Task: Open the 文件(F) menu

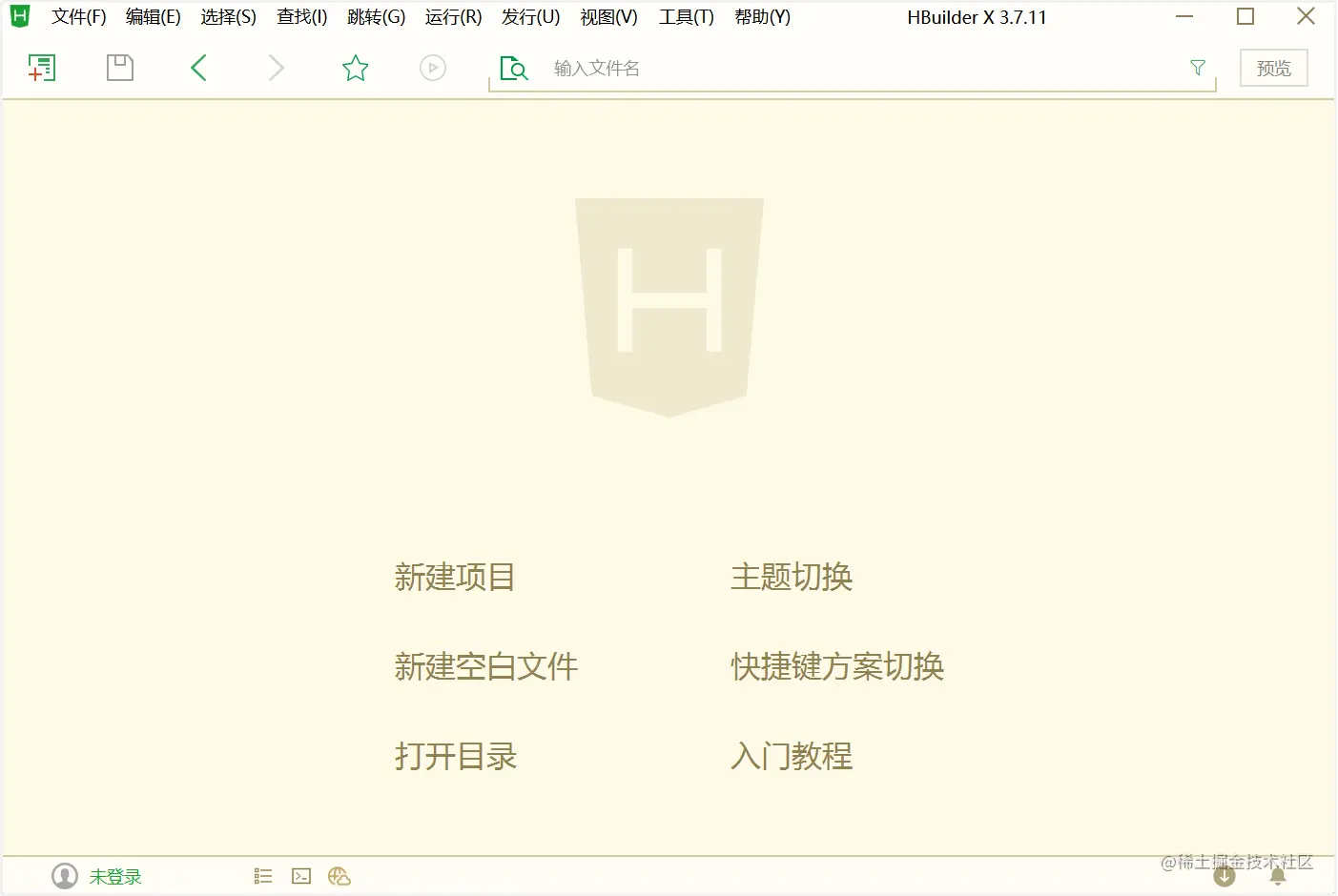Action: point(79,17)
